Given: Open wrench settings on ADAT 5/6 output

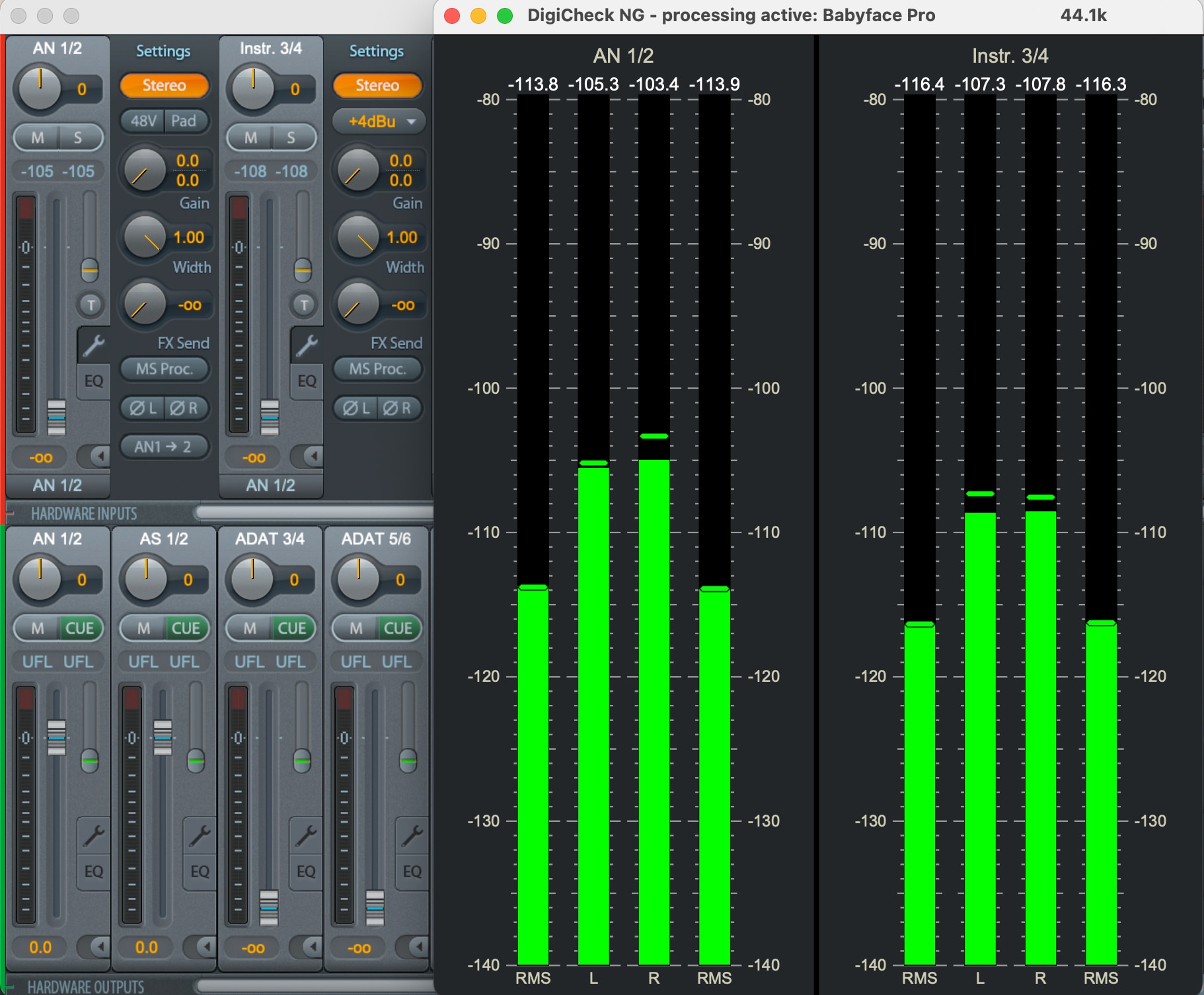Looking at the screenshot, I should pos(412,836).
